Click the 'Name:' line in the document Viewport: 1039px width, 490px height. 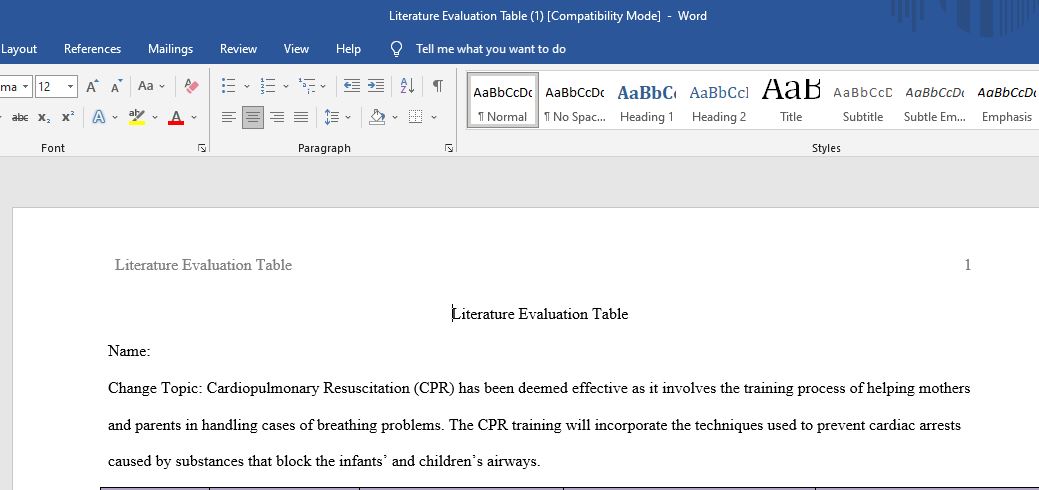tap(129, 351)
